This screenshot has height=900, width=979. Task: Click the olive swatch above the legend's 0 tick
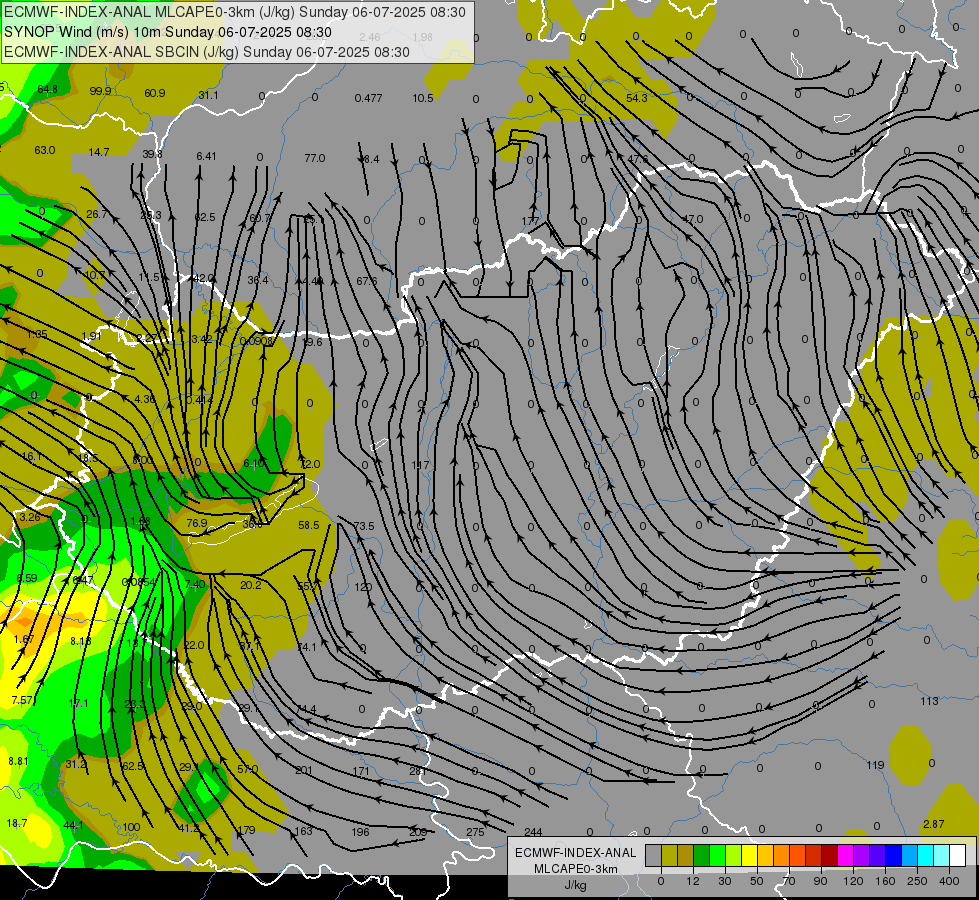click(669, 855)
